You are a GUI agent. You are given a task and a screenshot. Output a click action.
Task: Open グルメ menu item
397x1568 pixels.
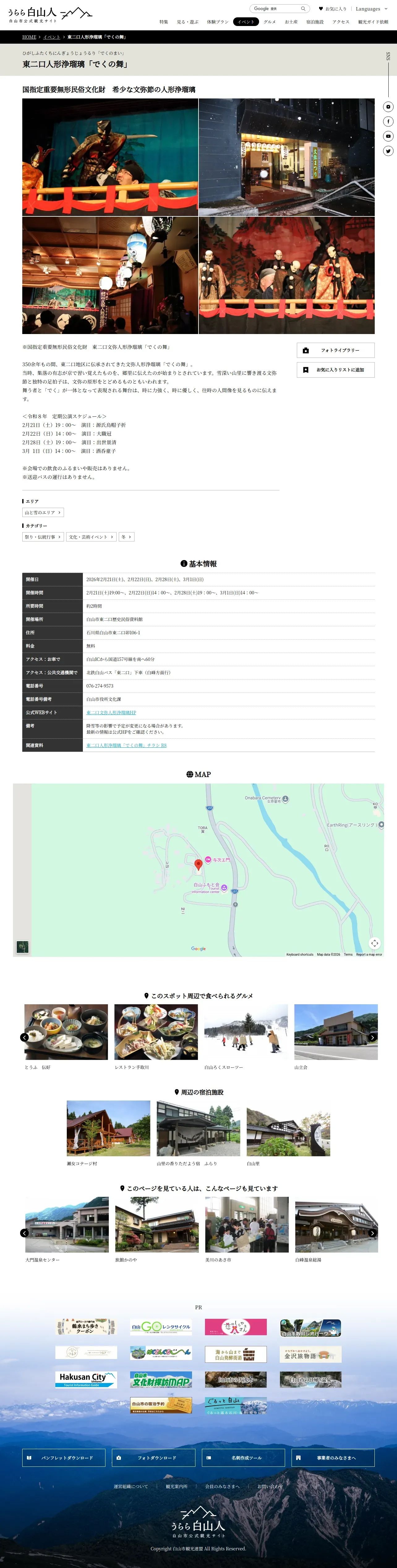tap(269, 22)
